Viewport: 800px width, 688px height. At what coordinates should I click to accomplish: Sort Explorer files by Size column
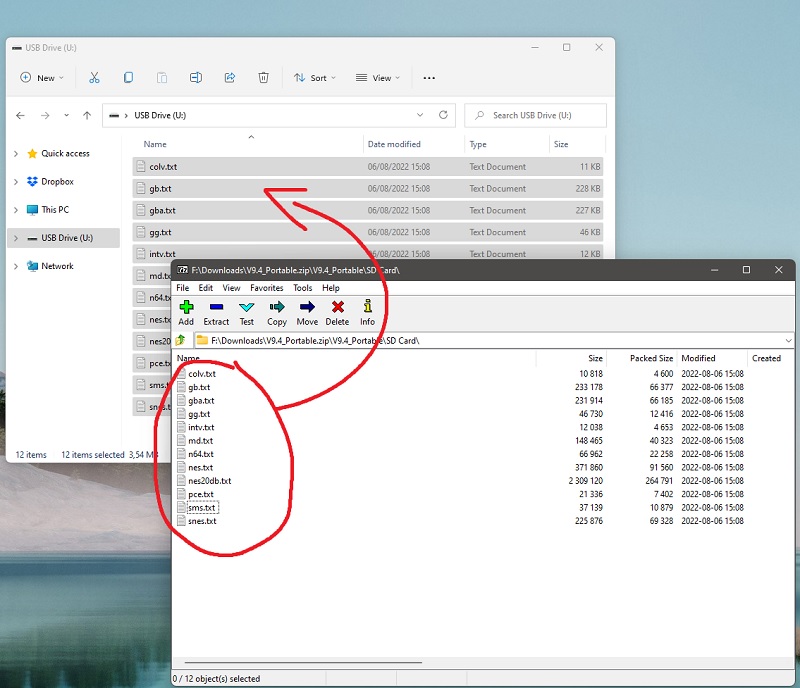coord(561,144)
